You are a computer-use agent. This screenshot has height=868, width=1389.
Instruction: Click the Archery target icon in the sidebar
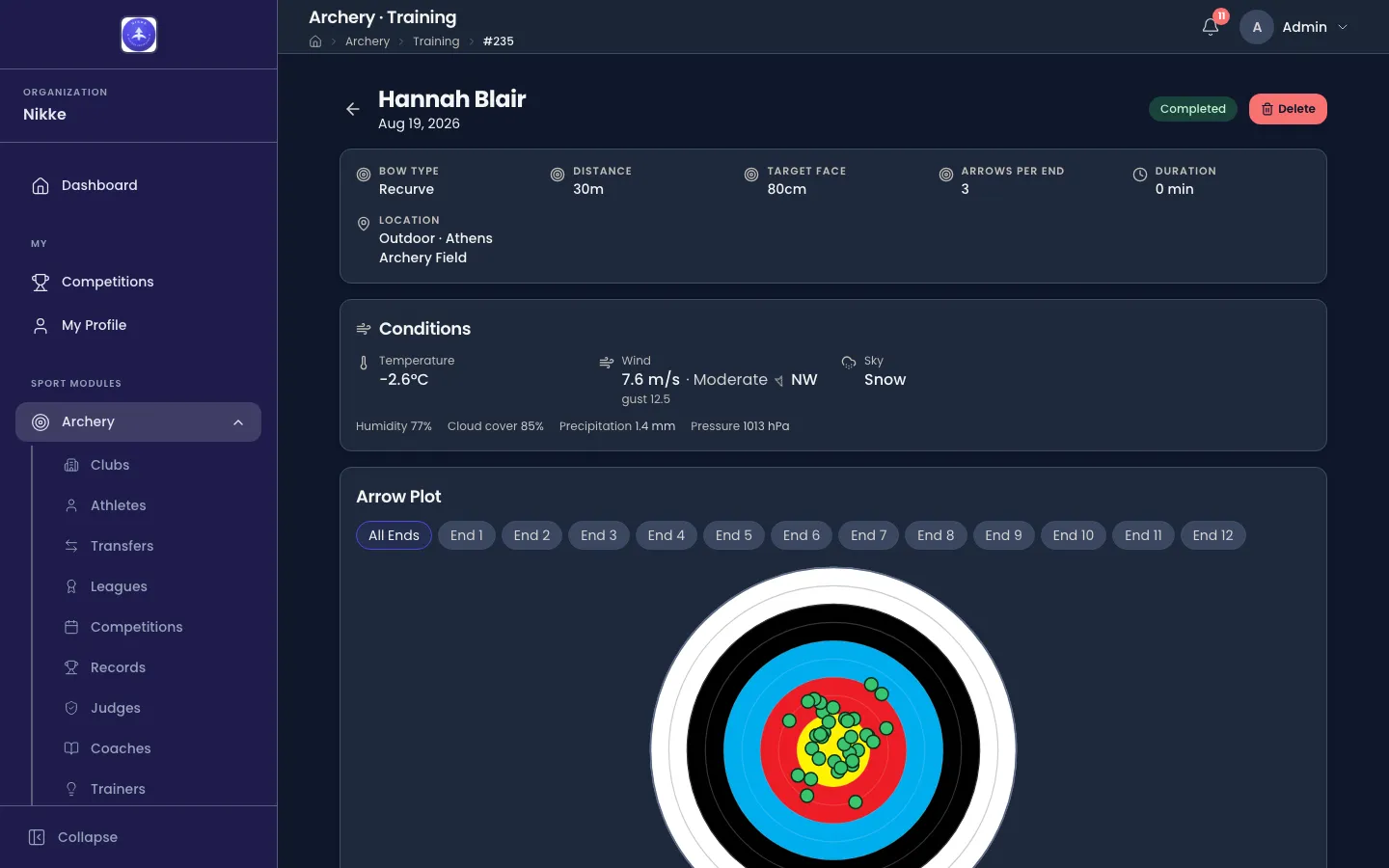click(x=41, y=421)
